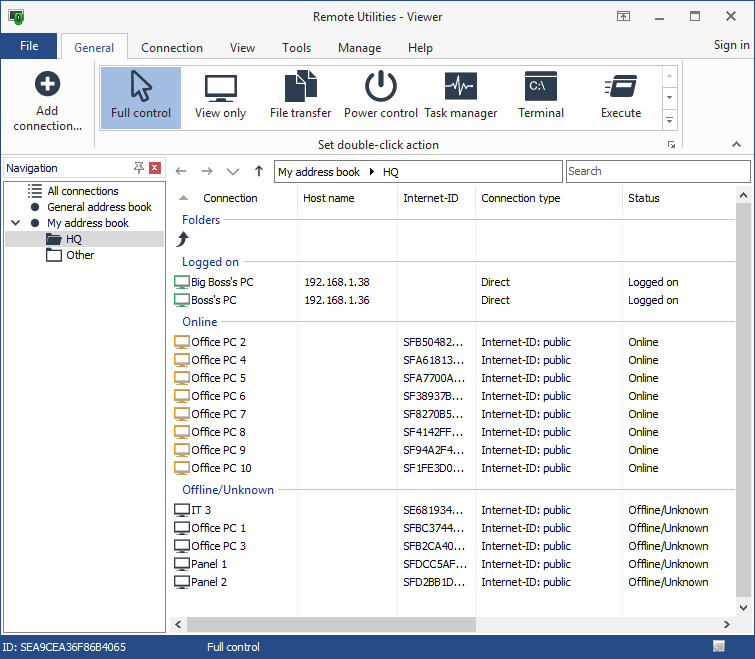Click status bar icon at bottom right

click(719, 646)
